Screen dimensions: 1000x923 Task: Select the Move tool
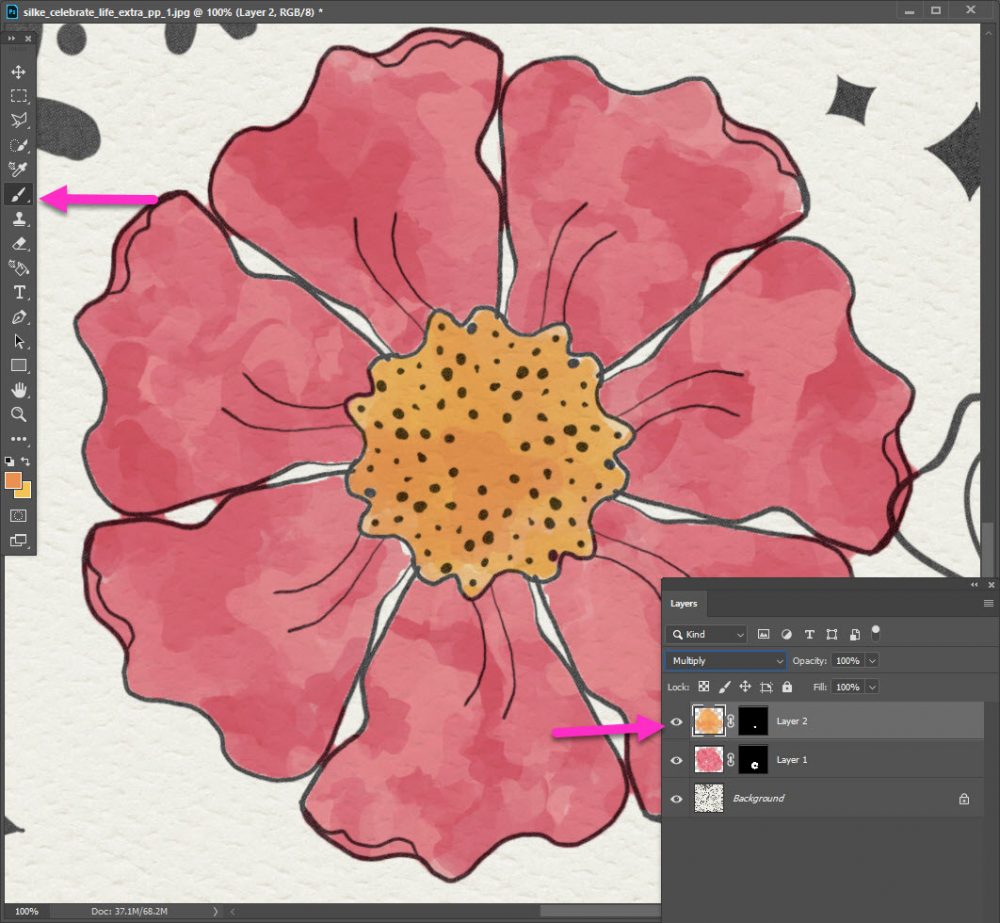coord(19,72)
